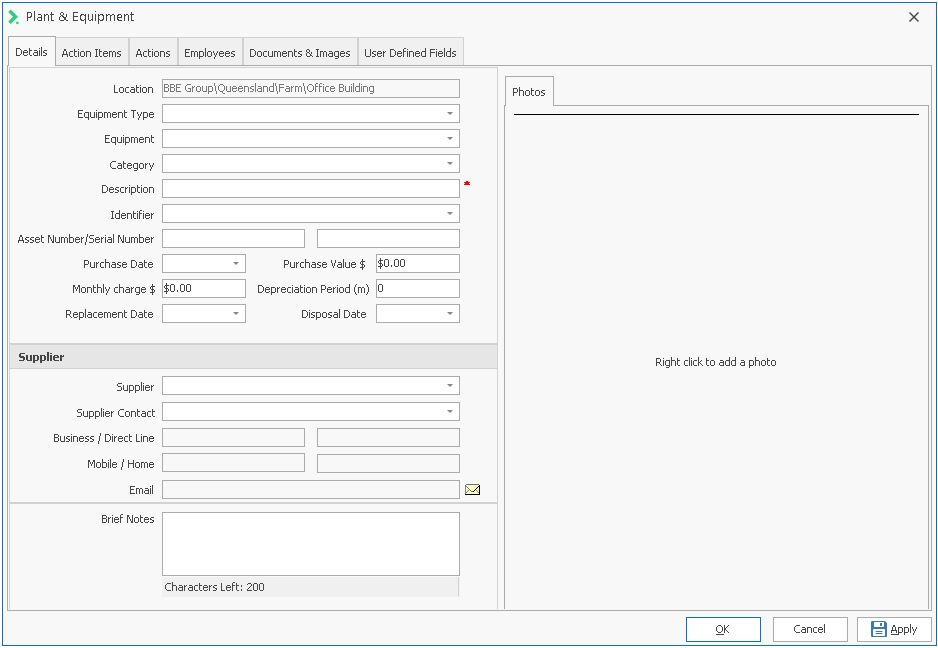Viewport: 938px width, 648px height.
Task: Close the Plant & Equipment dialog
Action: click(913, 17)
